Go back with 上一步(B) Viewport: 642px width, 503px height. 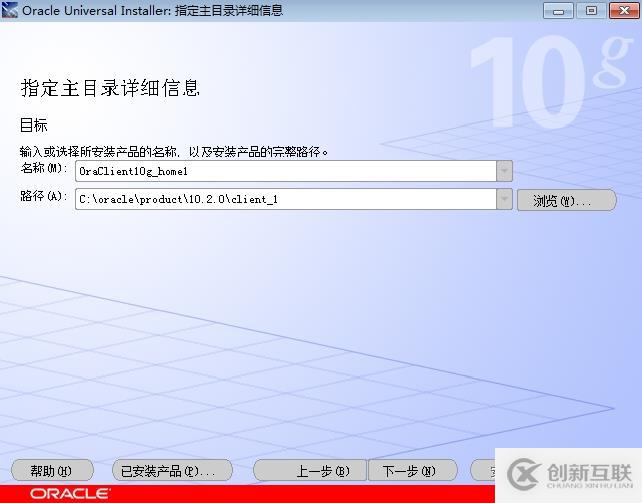click(x=310, y=471)
